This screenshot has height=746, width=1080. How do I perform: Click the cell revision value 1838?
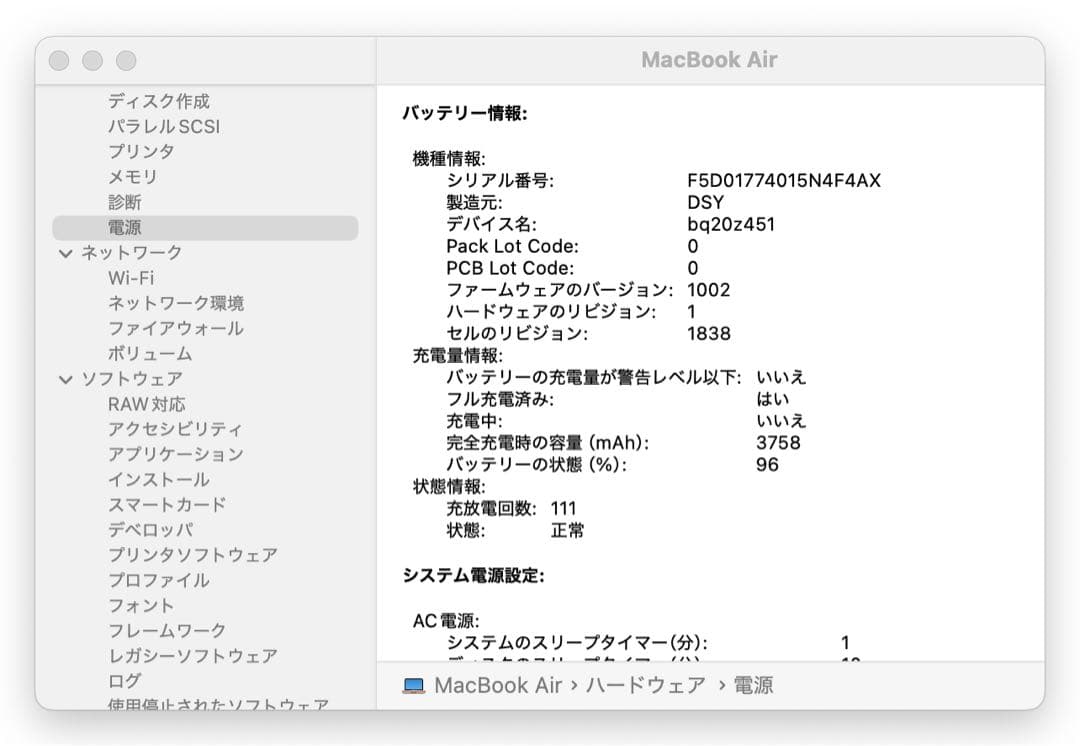point(709,334)
